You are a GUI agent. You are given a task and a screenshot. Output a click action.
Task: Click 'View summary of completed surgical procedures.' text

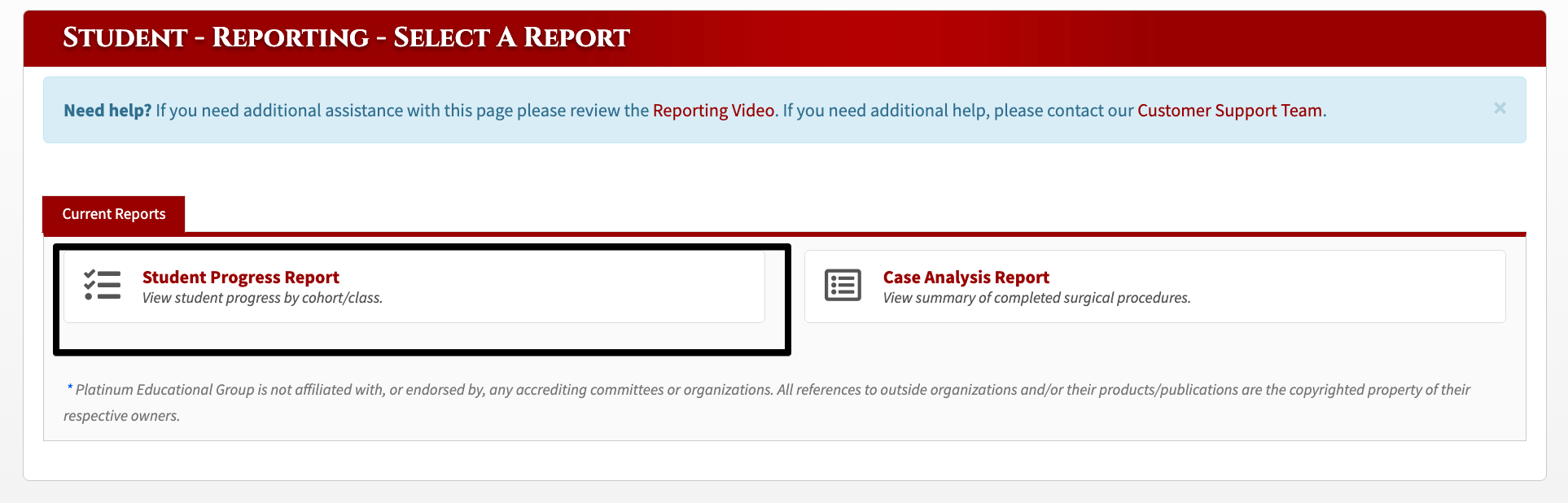click(x=1036, y=298)
